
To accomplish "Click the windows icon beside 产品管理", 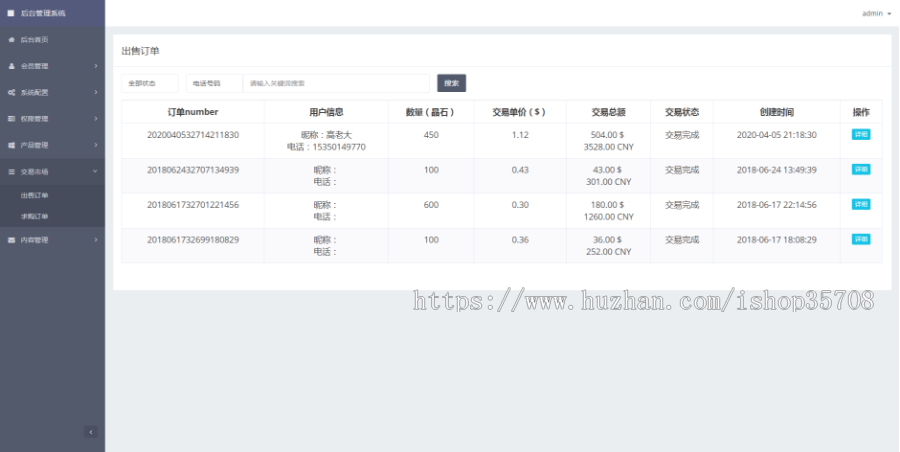I will point(11,145).
